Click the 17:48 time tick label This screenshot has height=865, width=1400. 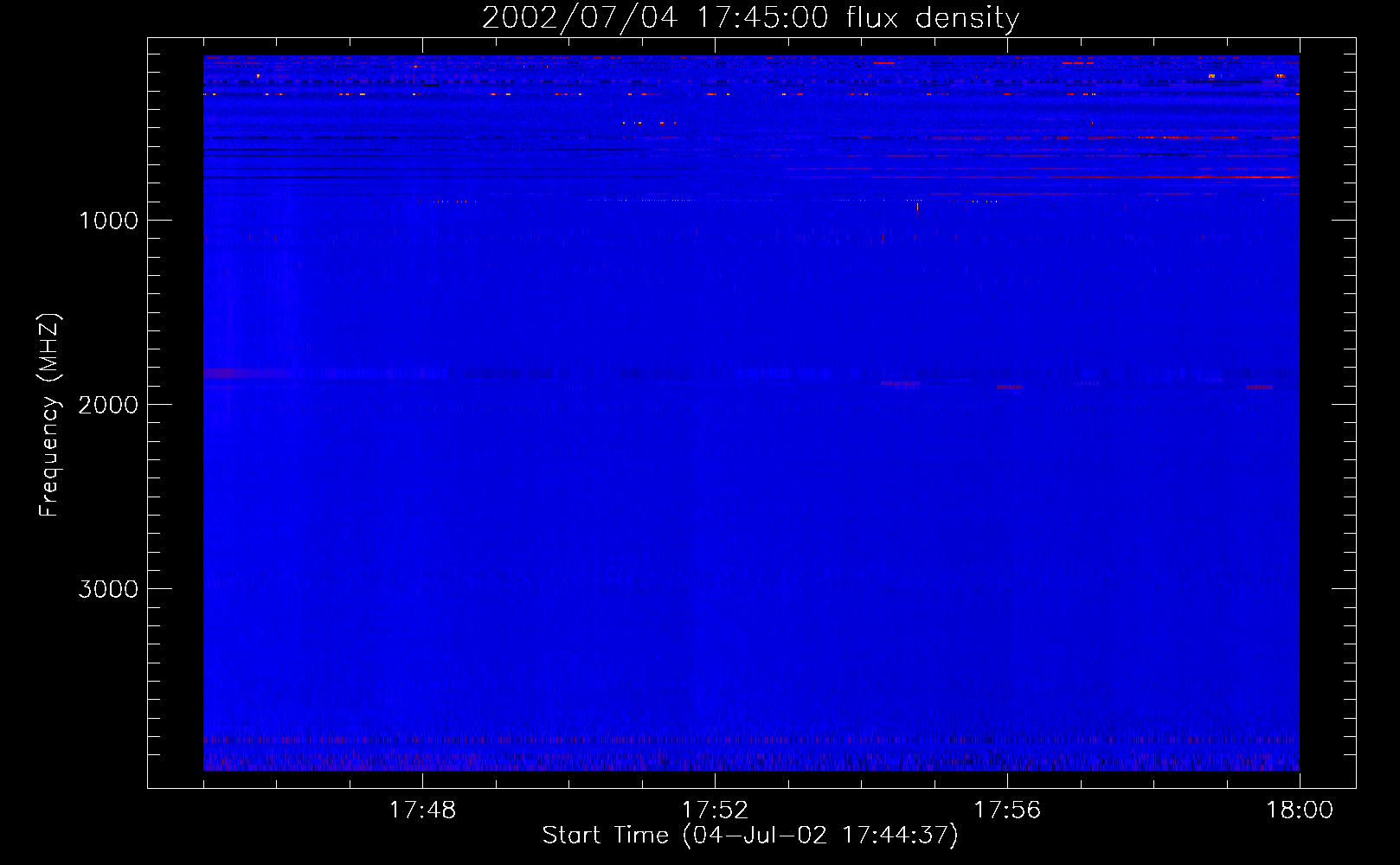[x=422, y=811]
